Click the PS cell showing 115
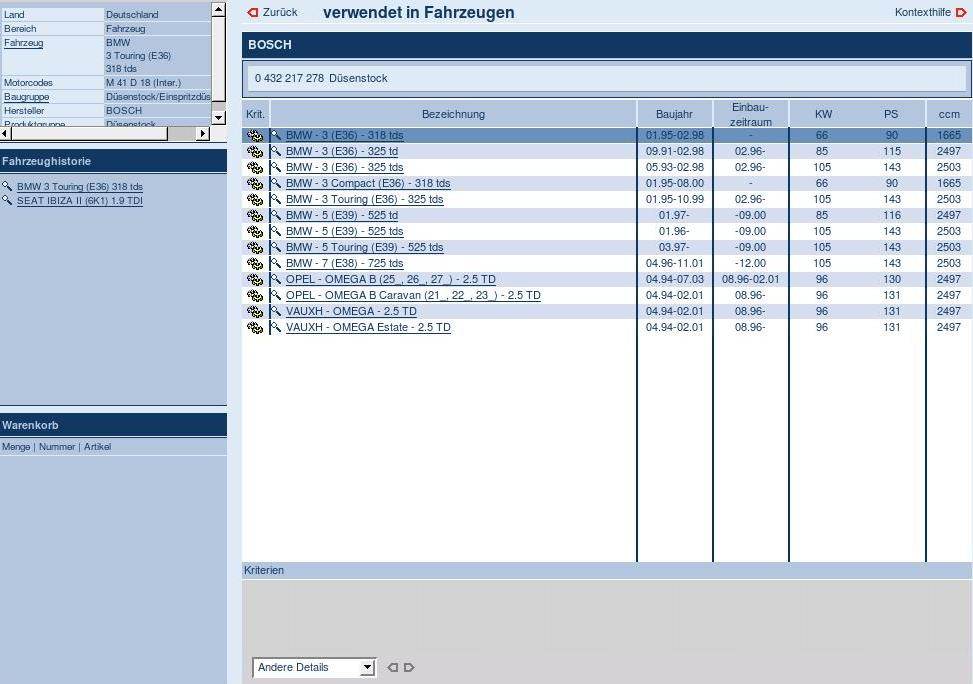Image resolution: width=973 pixels, height=684 pixels. pos(892,151)
